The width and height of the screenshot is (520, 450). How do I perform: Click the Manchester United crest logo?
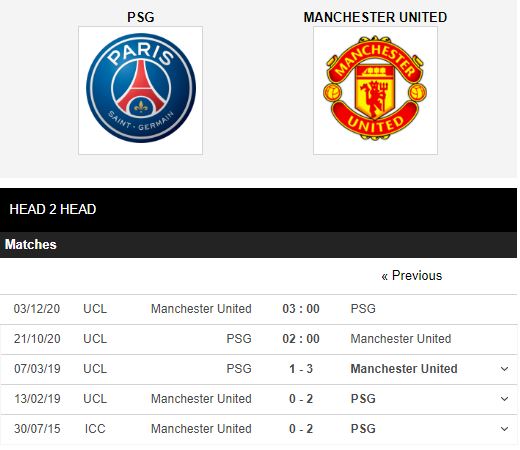[x=375, y=90]
